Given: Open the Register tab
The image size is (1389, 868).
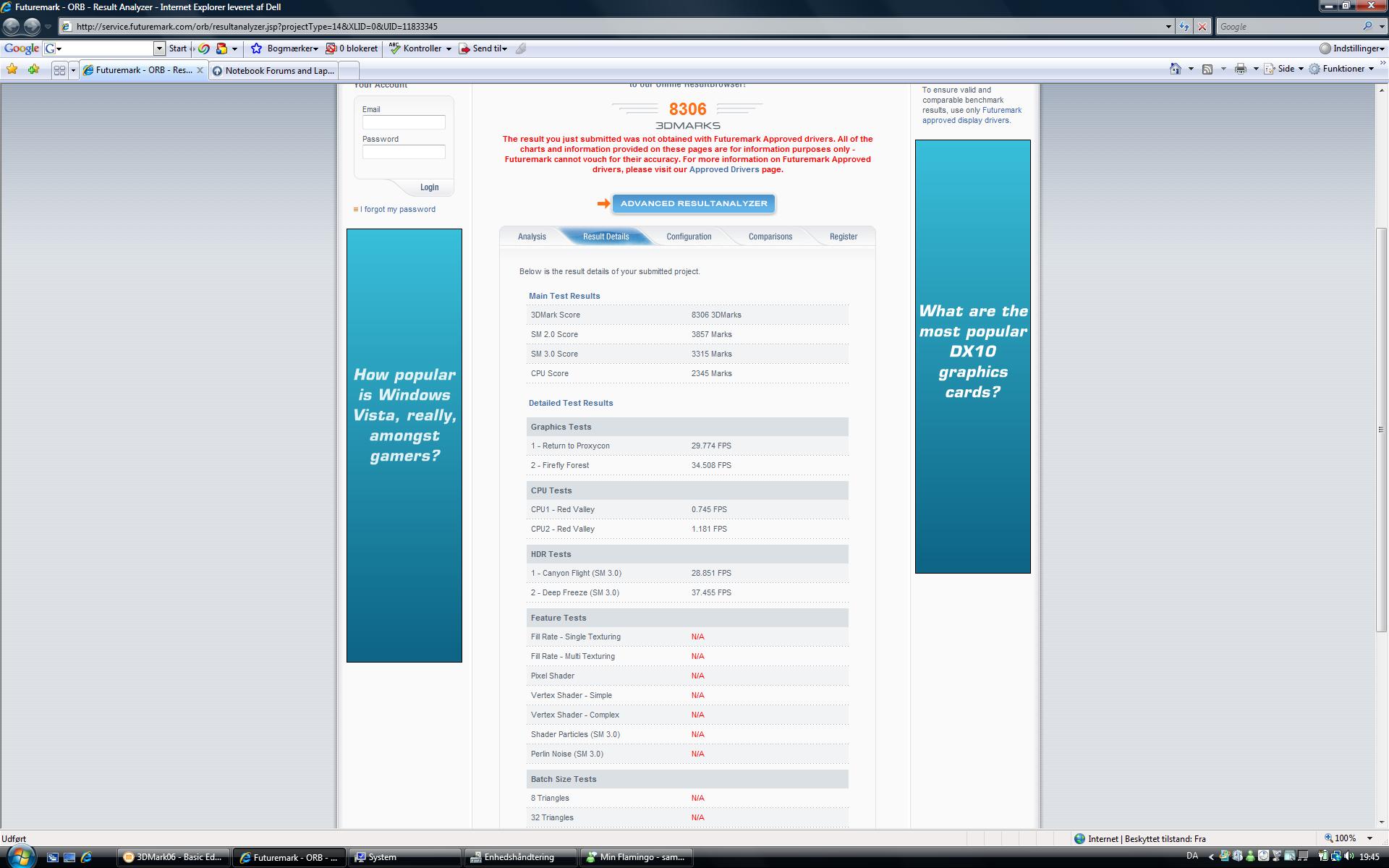Looking at the screenshot, I should point(844,237).
